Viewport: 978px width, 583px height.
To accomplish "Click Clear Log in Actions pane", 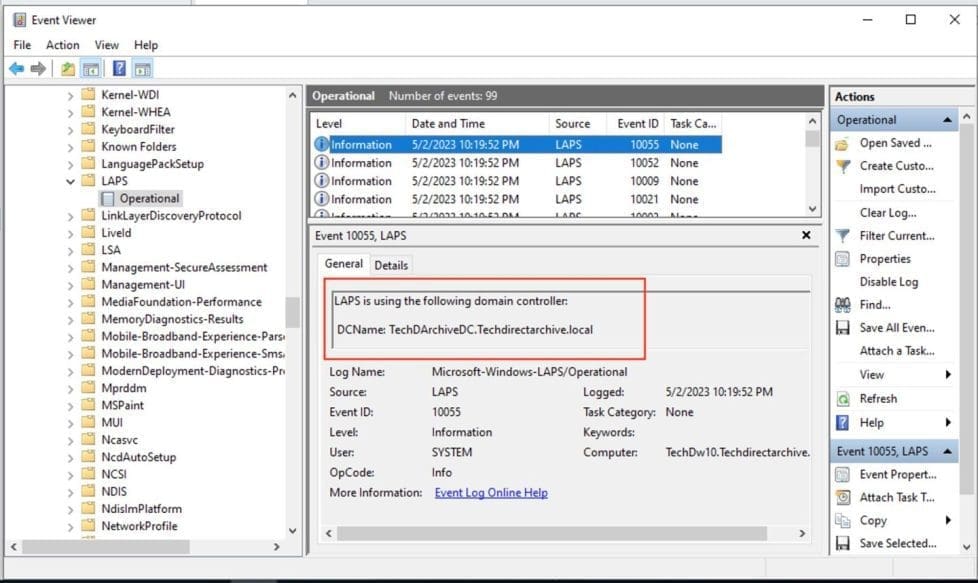I will point(887,213).
